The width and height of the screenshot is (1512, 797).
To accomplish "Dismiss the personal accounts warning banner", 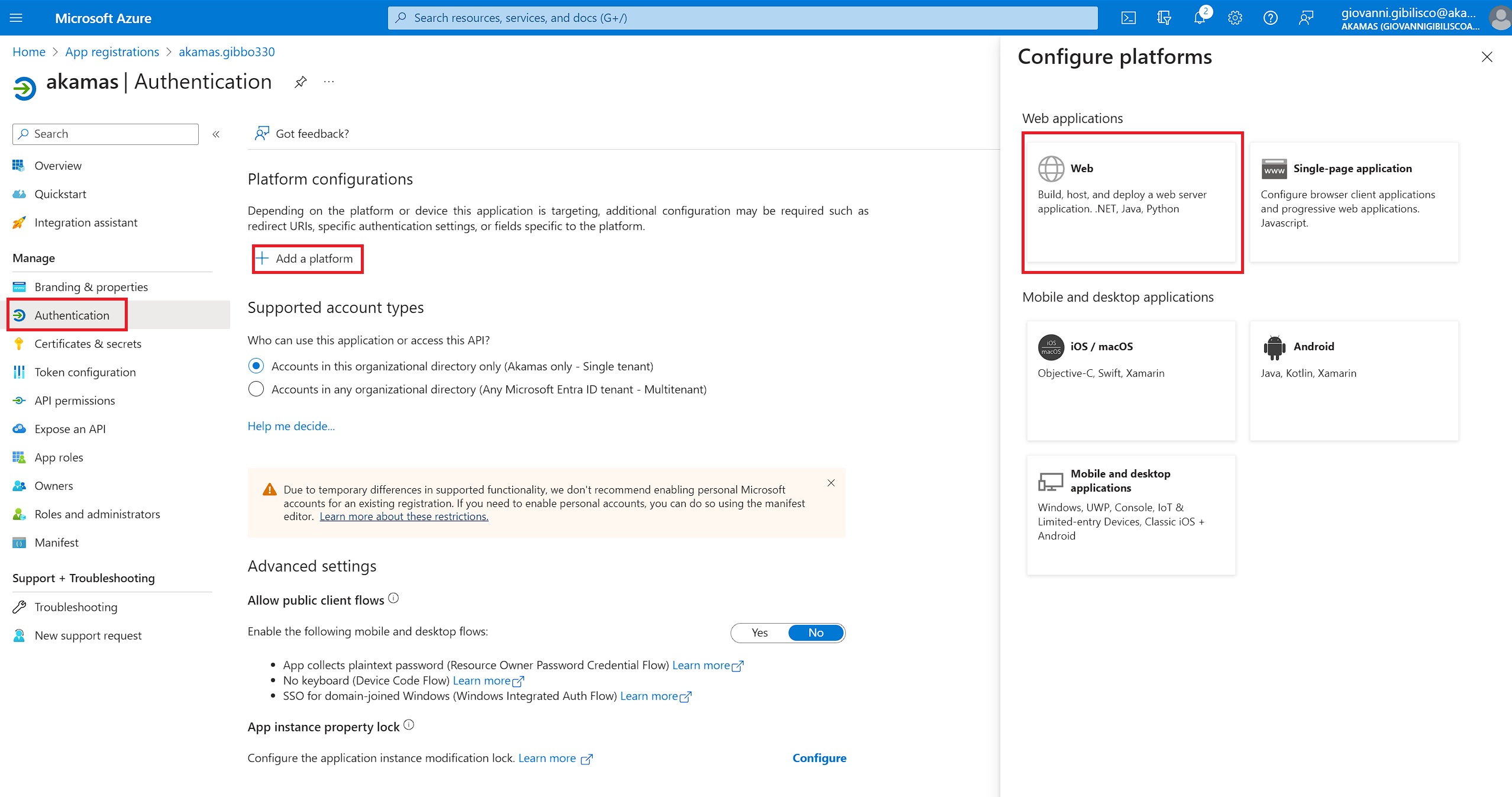I will pos(831,483).
